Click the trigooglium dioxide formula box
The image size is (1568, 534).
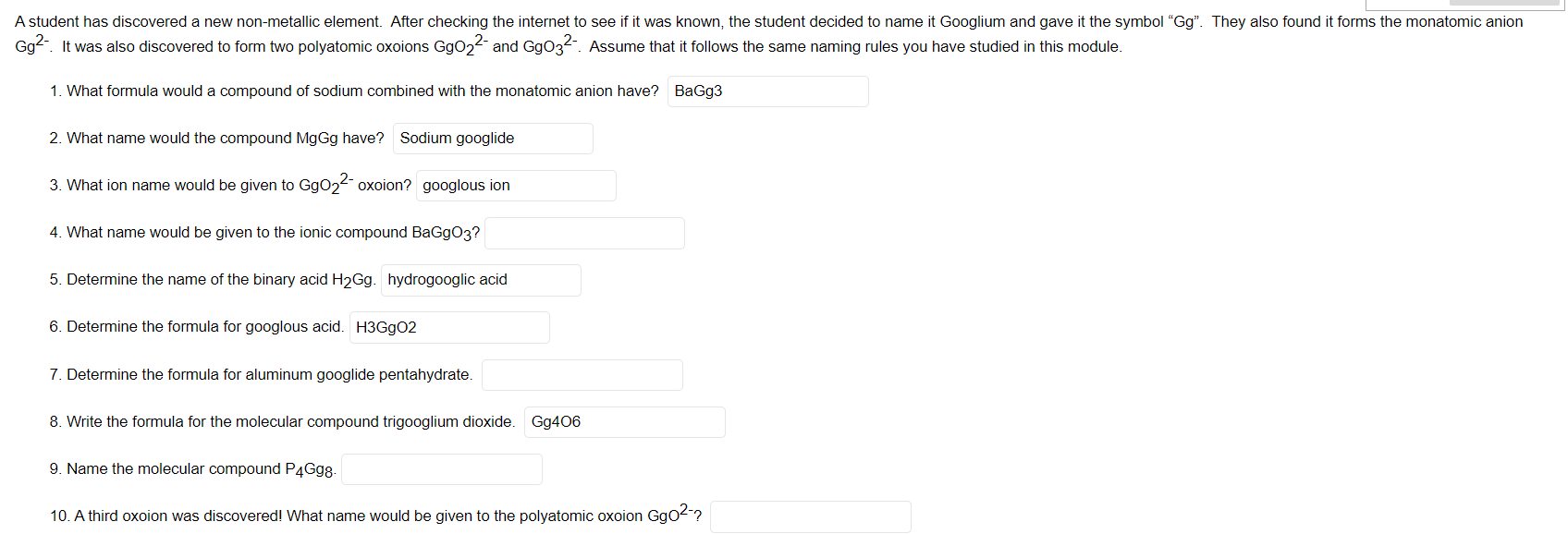click(624, 421)
